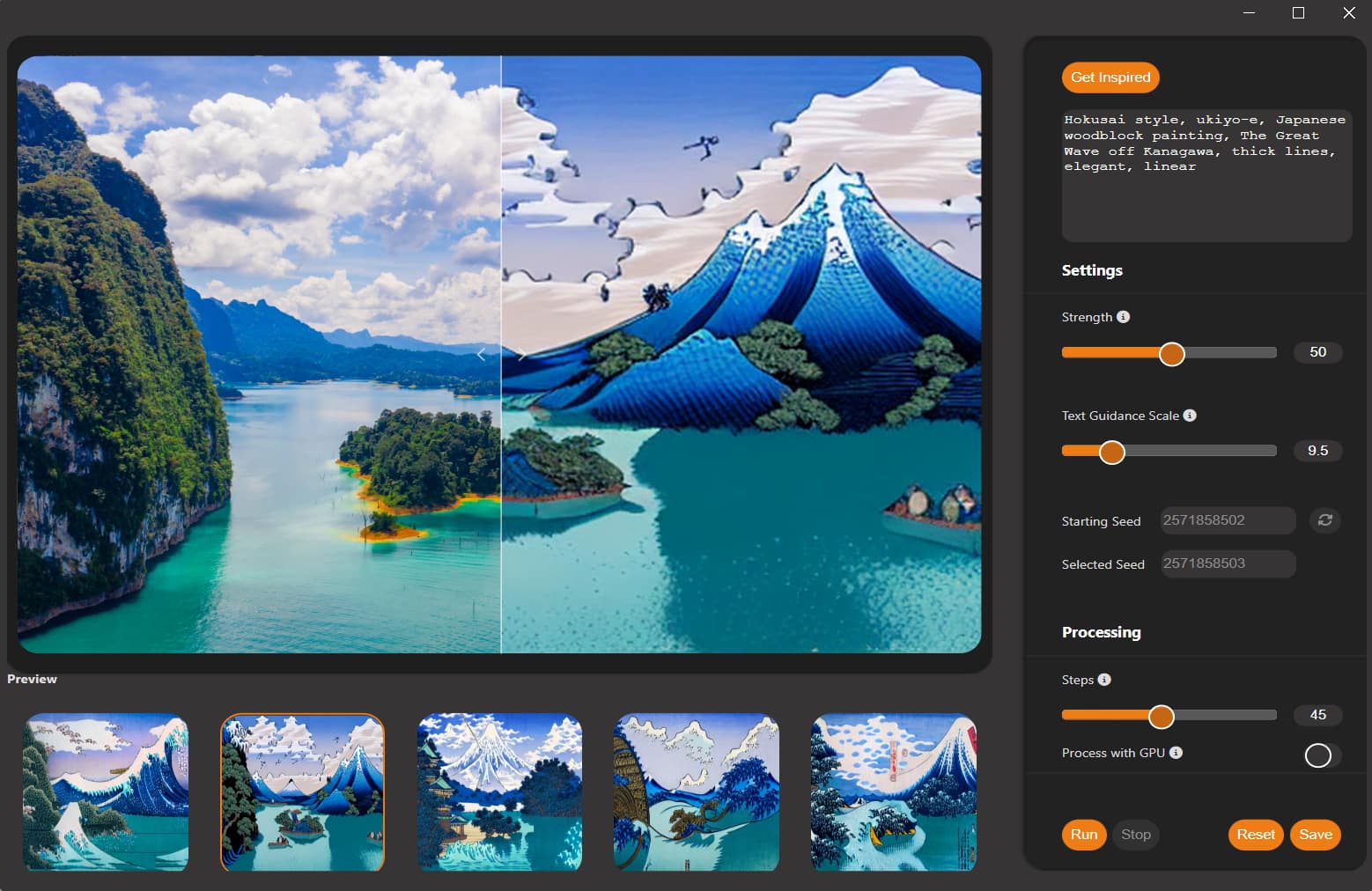Enable the Process with GPU toggle
Image resolution: width=1372 pixels, height=891 pixels.
1318,755
